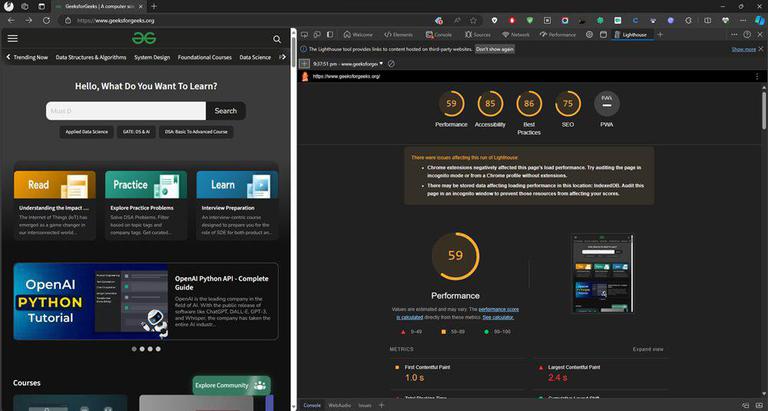Viewport: 768px width, 411px height.
Task: Open the Issues drawer tab
Action: coord(365,406)
